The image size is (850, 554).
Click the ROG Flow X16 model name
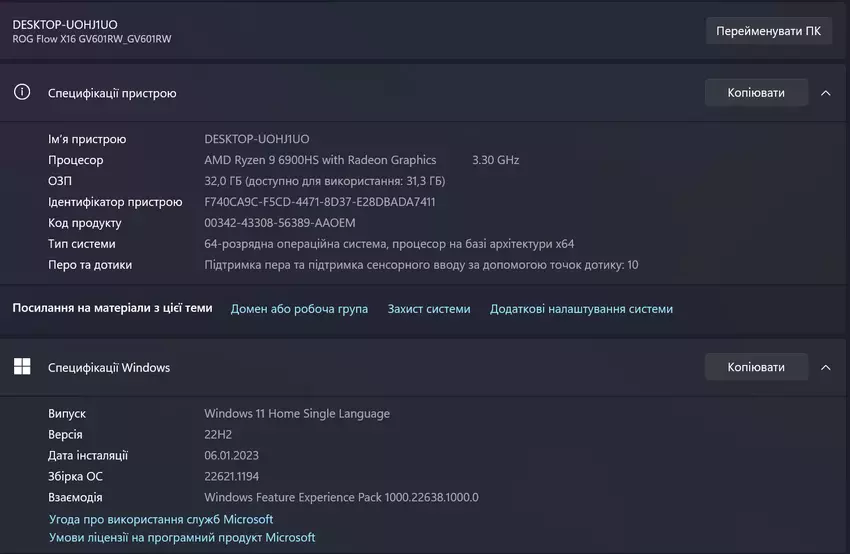tap(92, 39)
